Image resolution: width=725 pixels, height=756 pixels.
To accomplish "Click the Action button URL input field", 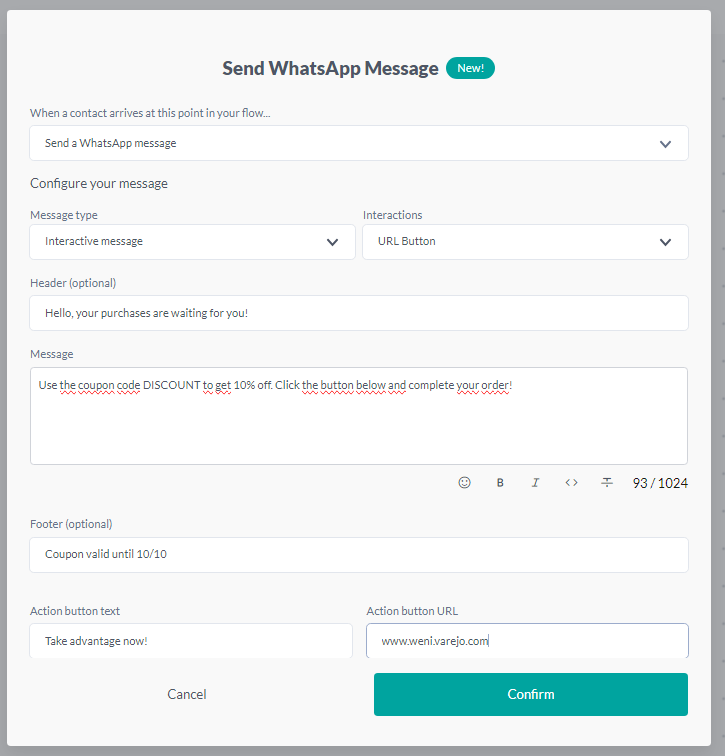I will (526, 641).
